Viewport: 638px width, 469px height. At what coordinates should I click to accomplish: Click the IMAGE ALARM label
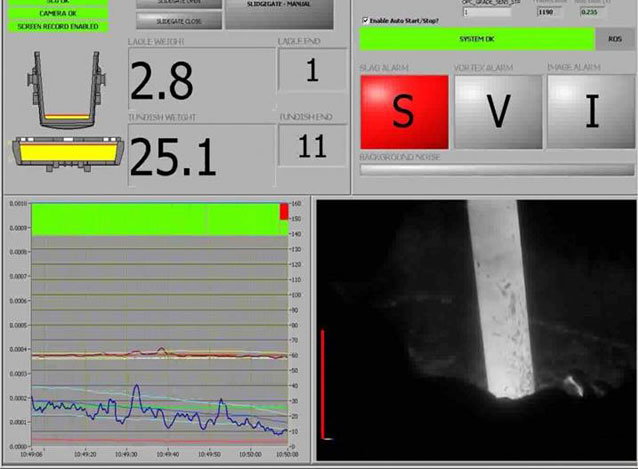point(574,68)
